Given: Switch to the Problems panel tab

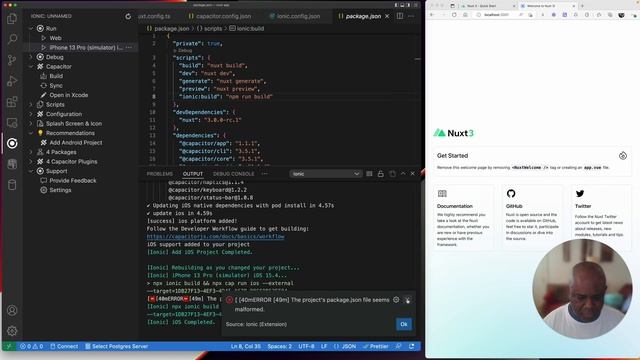Looking at the screenshot, I should (x=160, y=174).
